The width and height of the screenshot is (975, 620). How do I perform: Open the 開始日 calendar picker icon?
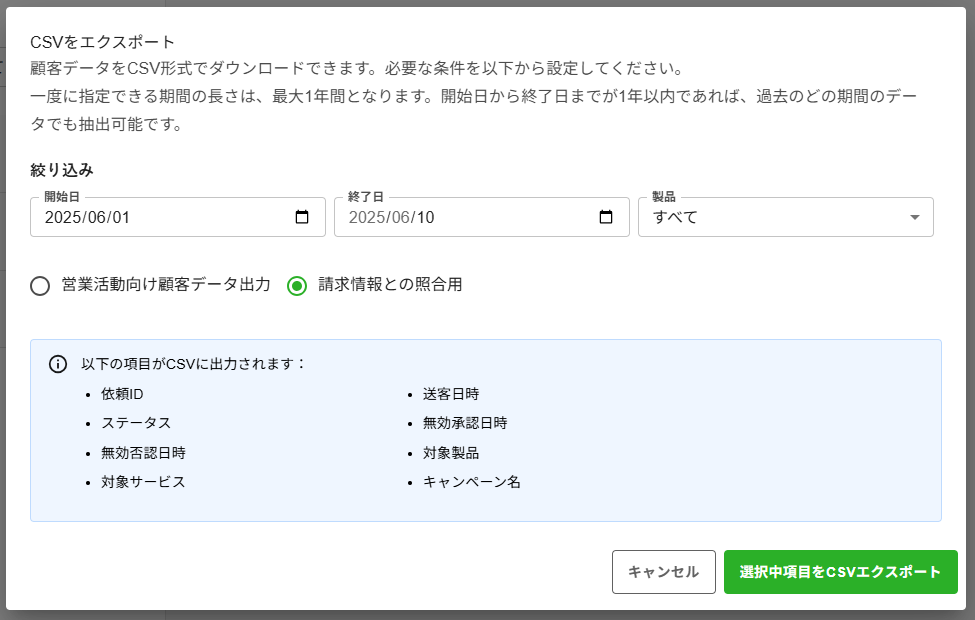click(302, 217)
